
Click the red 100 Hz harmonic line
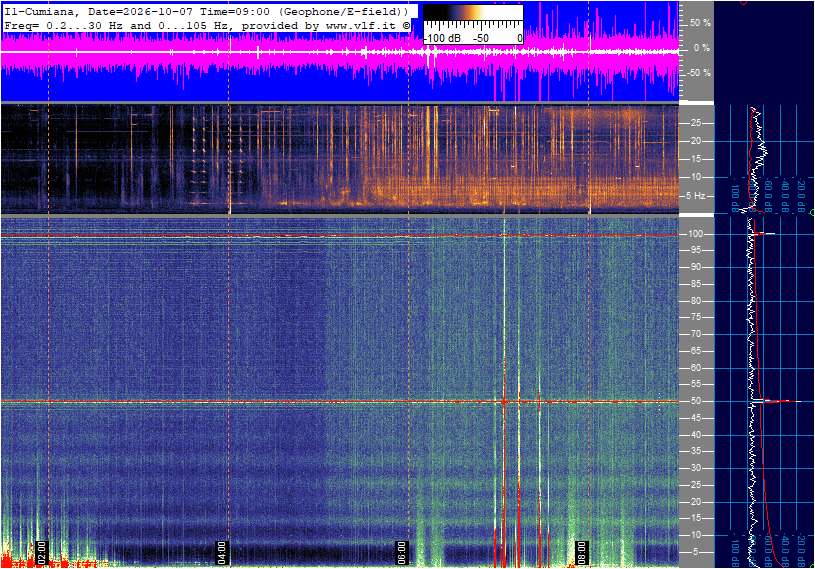pos(339,235)
